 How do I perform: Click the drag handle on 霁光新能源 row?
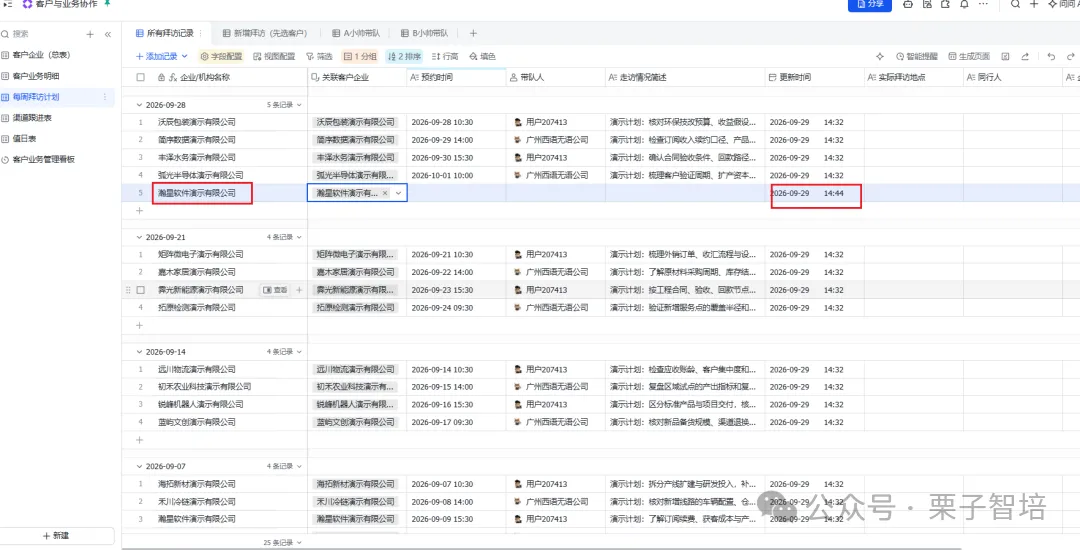coord(128,290)
